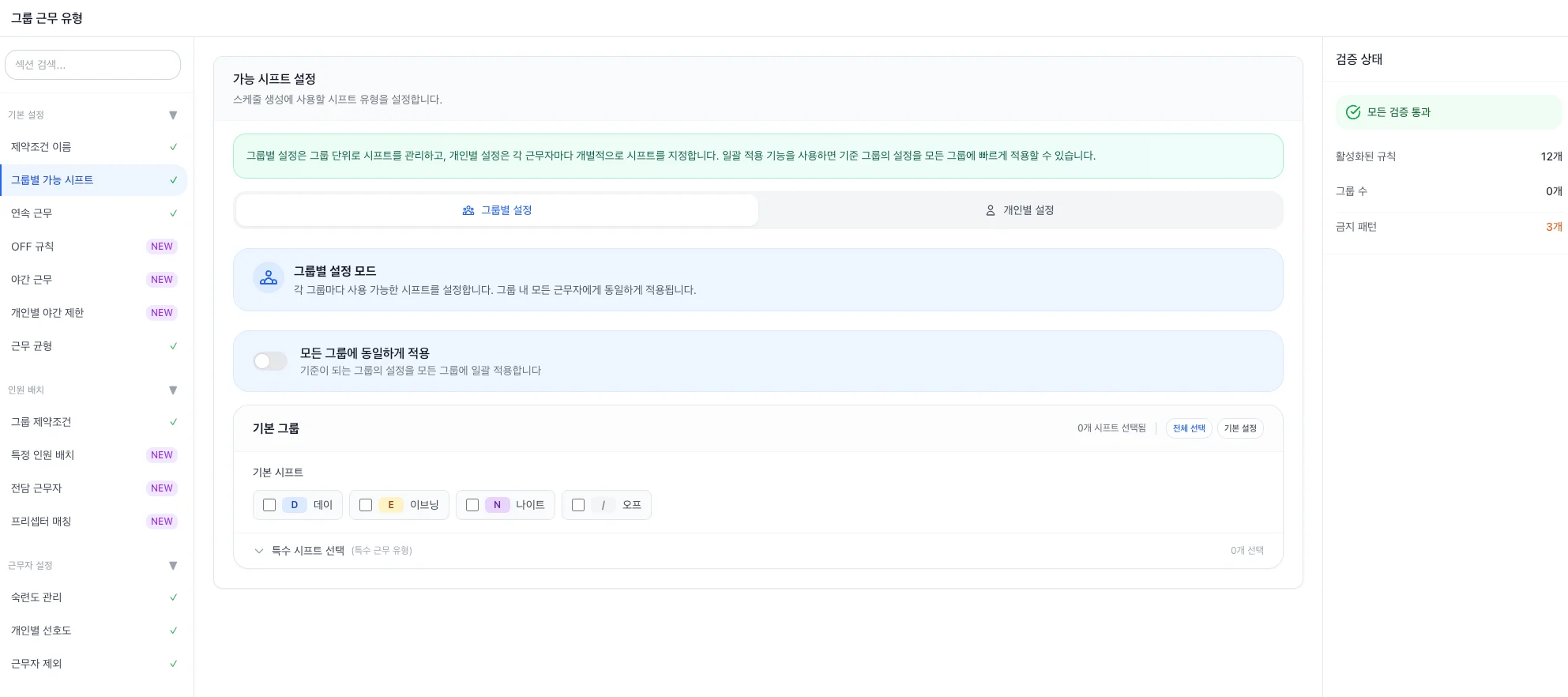The height and width of the screenshot is (697, 1568).
Task: Click the checkmark next to 그룹 제약조건
Action: click(174, 422)
